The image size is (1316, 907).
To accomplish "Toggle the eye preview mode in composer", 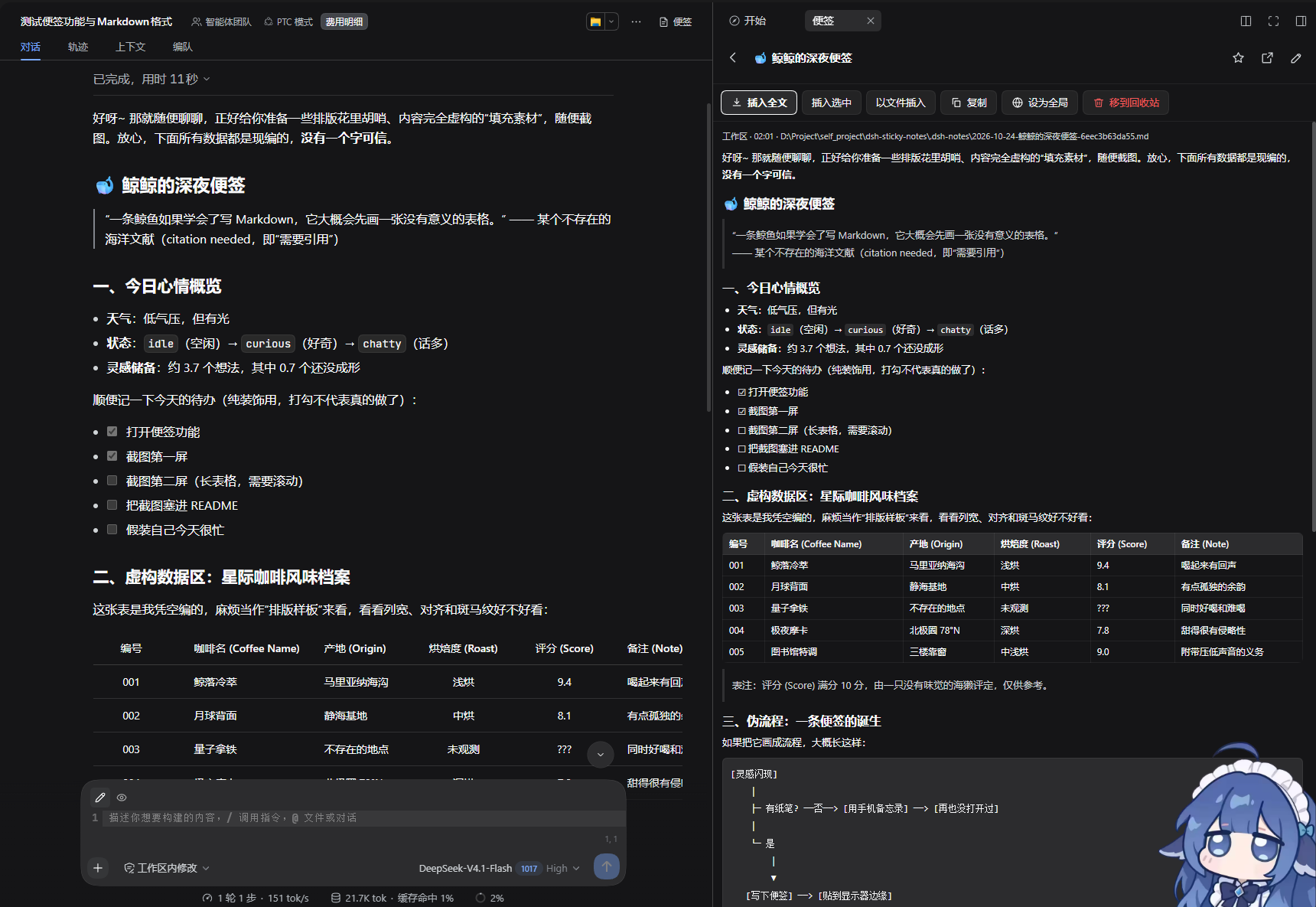I will click(x=122, y=798).
